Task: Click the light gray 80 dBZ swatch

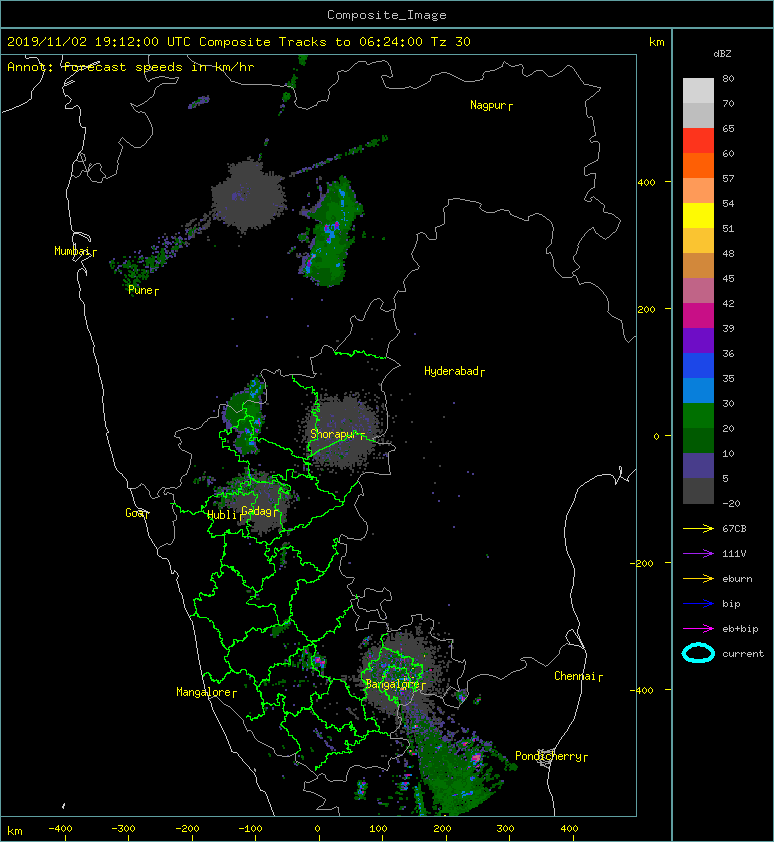Action: tap(698, 90)
